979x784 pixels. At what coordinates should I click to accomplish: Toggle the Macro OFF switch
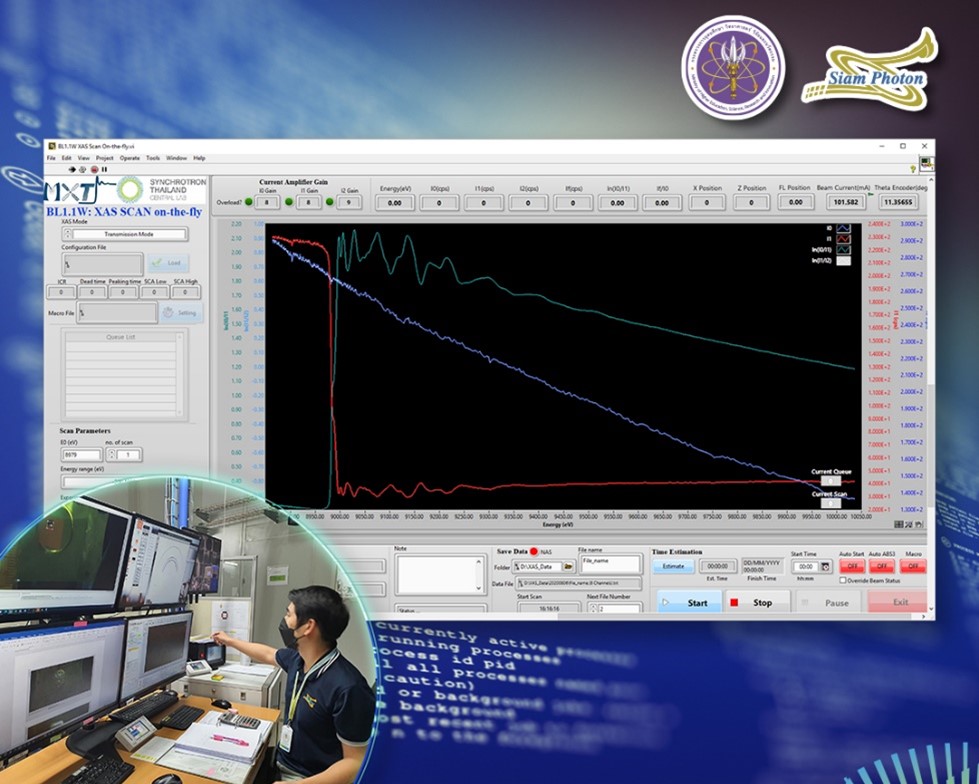point(913,566)
